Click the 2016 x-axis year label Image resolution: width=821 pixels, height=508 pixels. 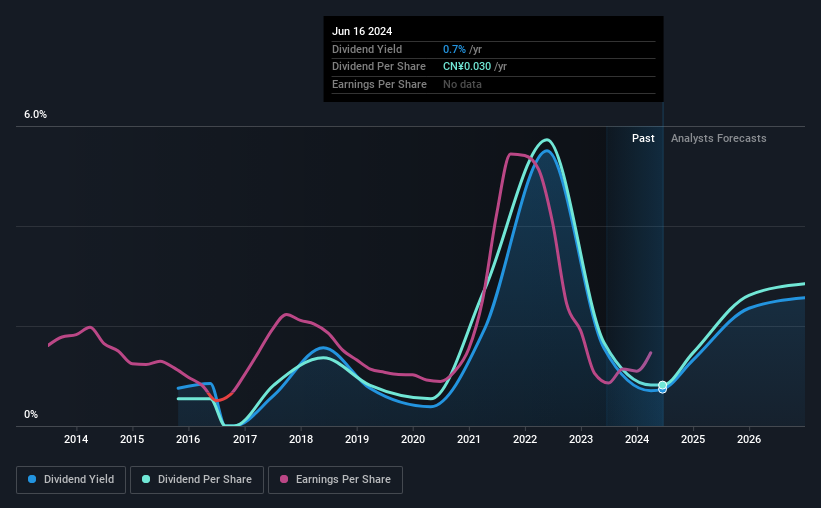coord(188,439)
